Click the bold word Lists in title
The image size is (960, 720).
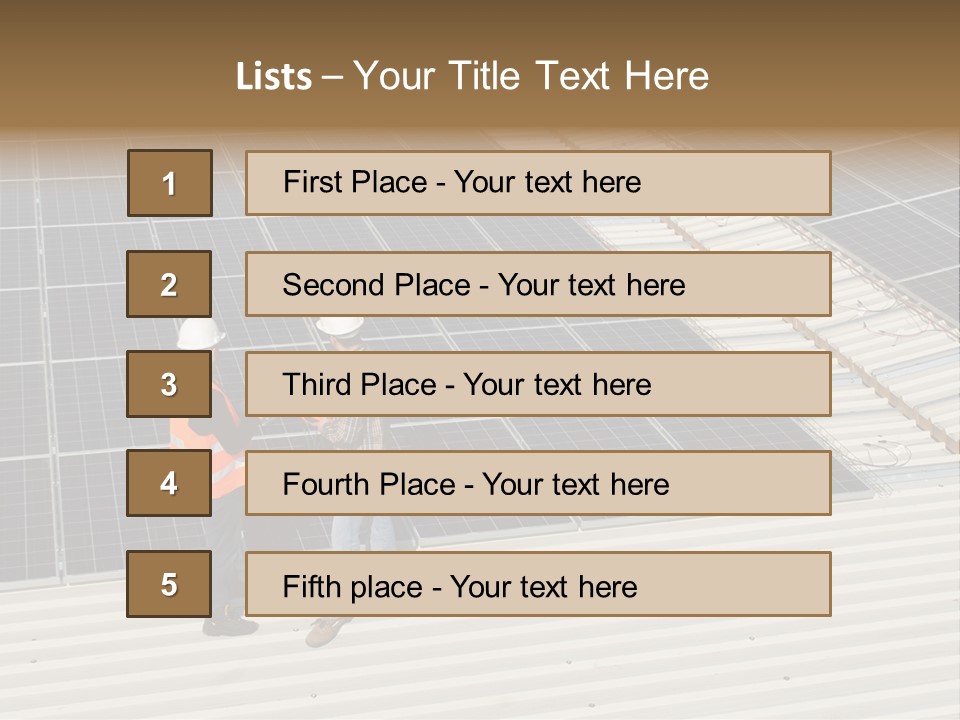273,77
